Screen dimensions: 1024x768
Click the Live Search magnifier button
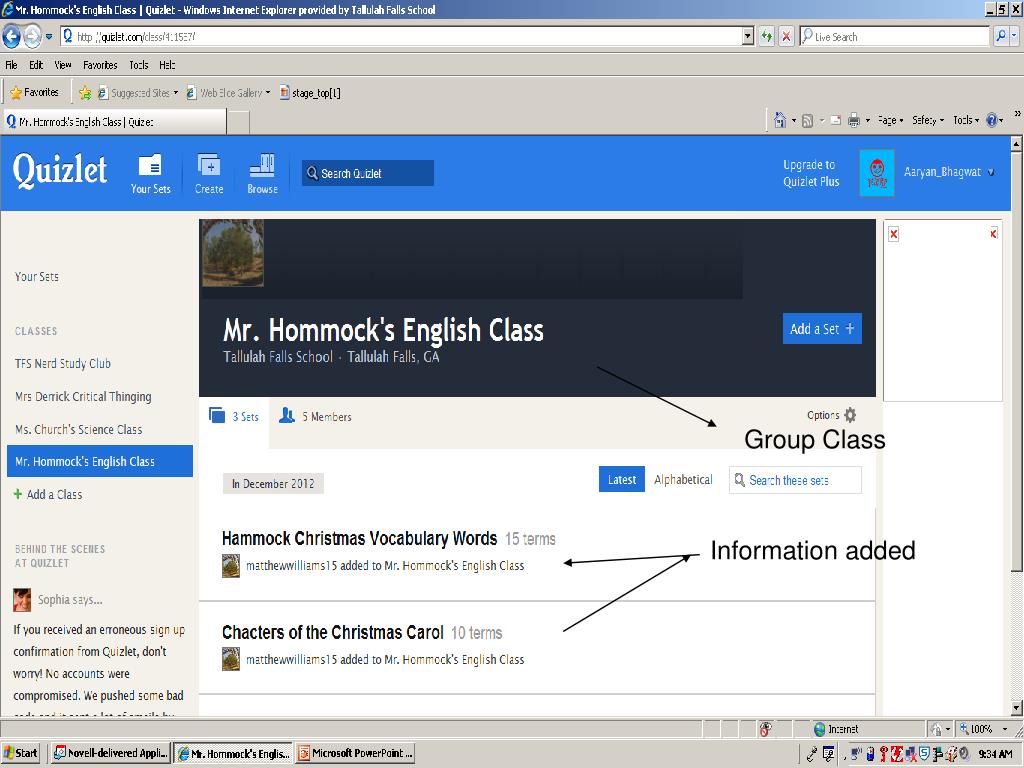(1000, 37)
